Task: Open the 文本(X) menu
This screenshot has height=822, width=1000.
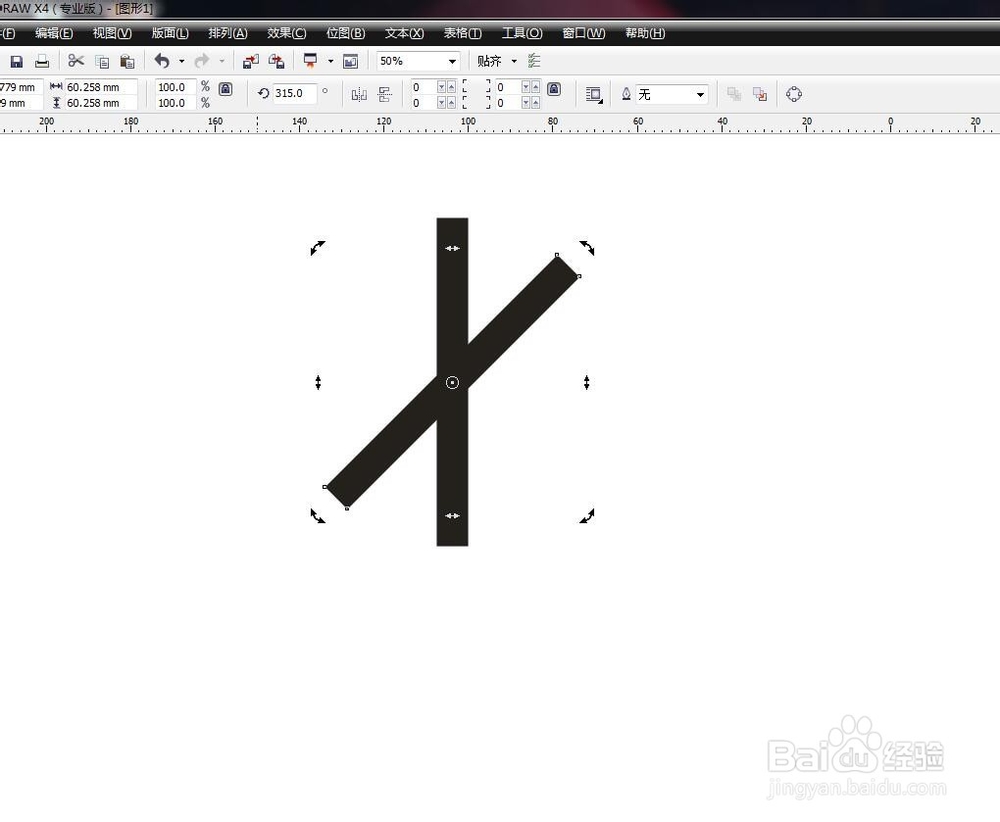Action: click(404, 33)
